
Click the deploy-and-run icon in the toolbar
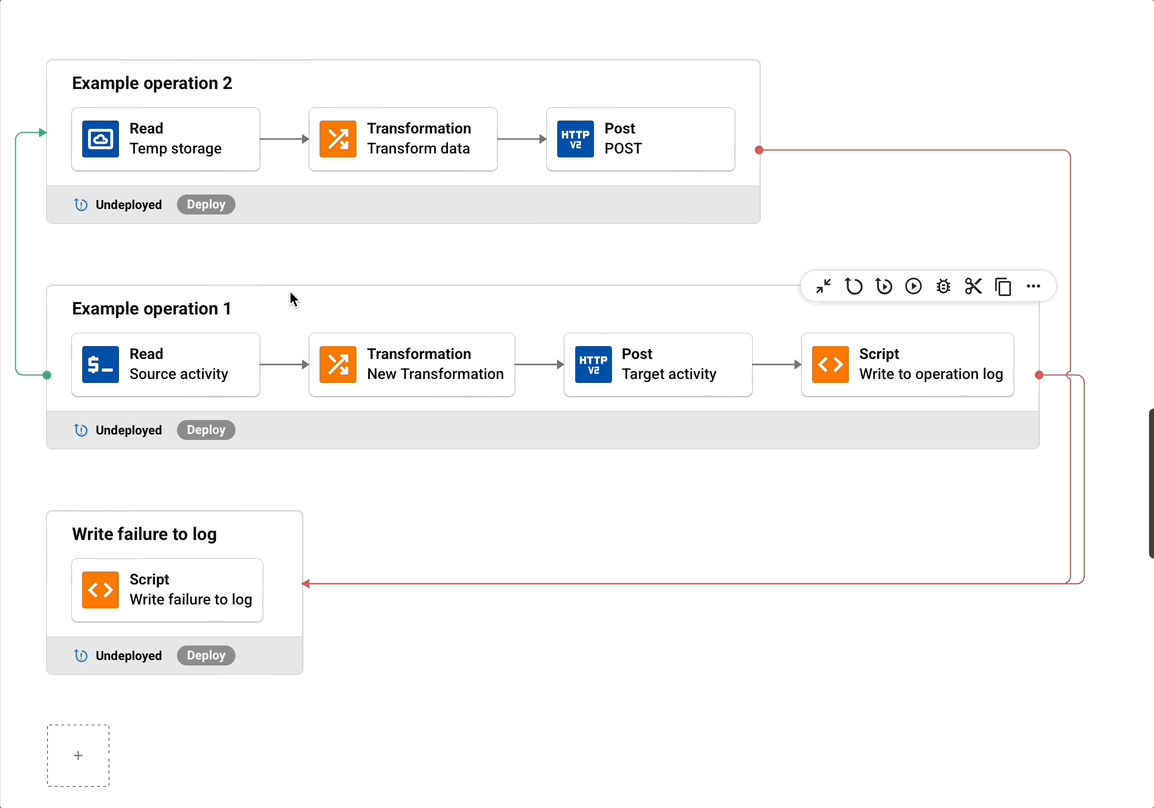[884, 287]
